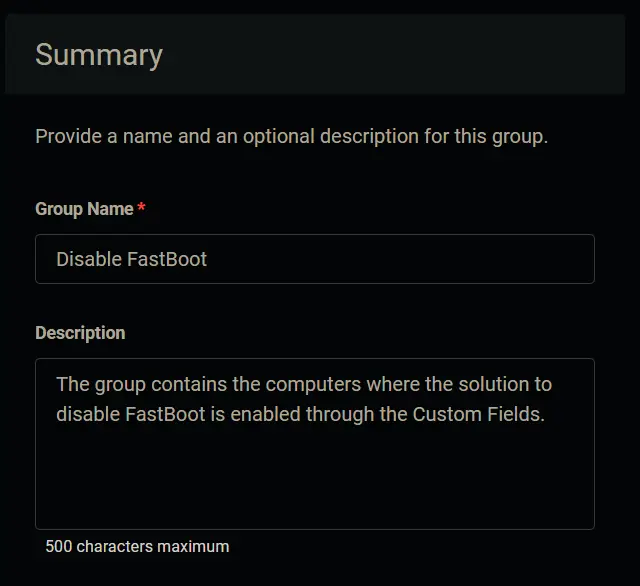Focus the Description text area
This screenshot has height=586, width=640.
(315, 444)
